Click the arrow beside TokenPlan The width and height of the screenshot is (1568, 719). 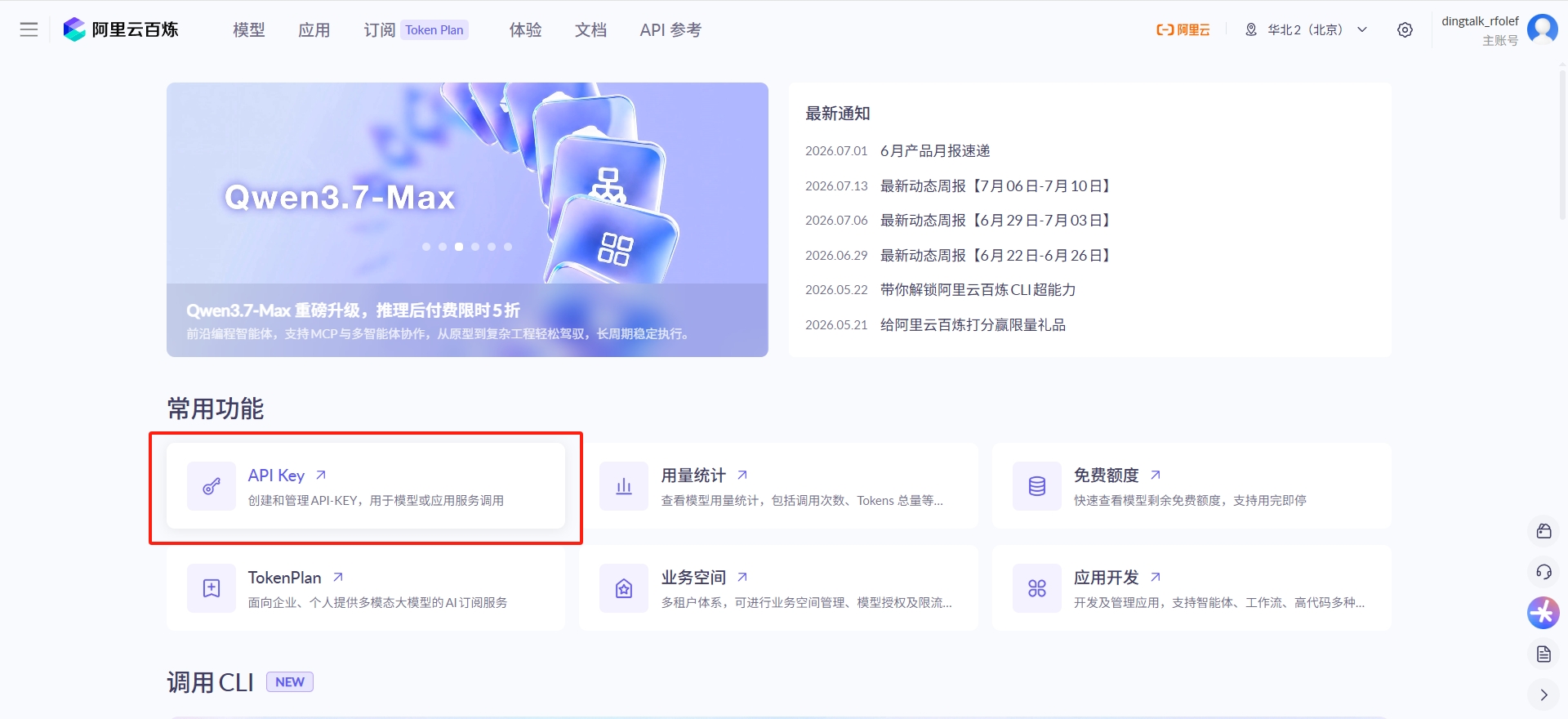click(x=338, y=577)
